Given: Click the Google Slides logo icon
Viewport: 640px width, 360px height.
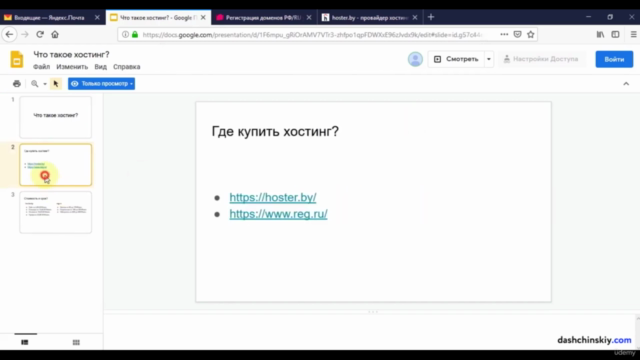Looking at the screenshot, I should tap(17, 60).
